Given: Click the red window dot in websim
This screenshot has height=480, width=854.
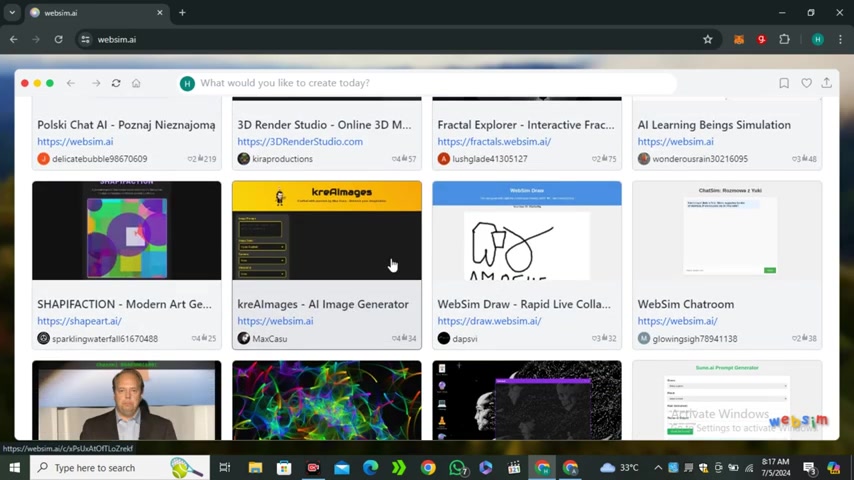Looking at the screenshot, I should 25,83.
